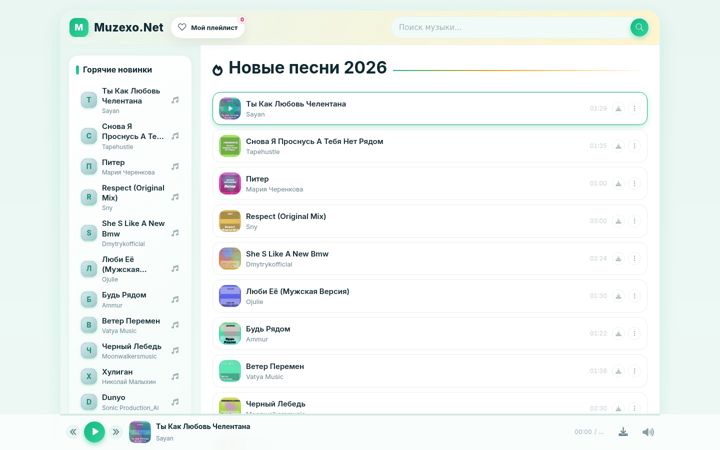Click the Люби Её (Мужская Версия) cover thumbnail
This screenshot has width=720, height=450.
click(230, 296)
